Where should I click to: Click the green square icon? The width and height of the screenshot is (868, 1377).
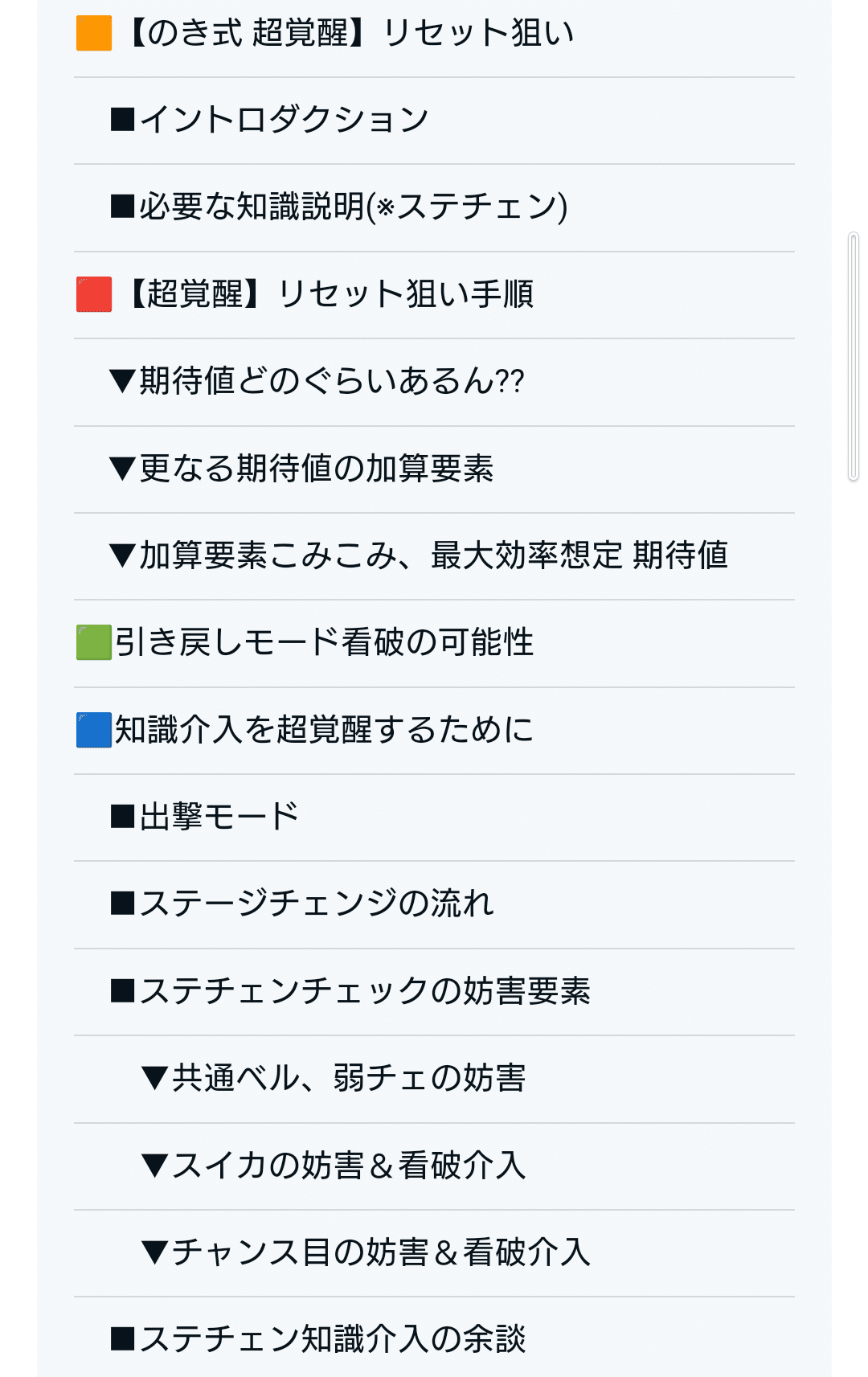pyautogui.click(x=94, y=642)
